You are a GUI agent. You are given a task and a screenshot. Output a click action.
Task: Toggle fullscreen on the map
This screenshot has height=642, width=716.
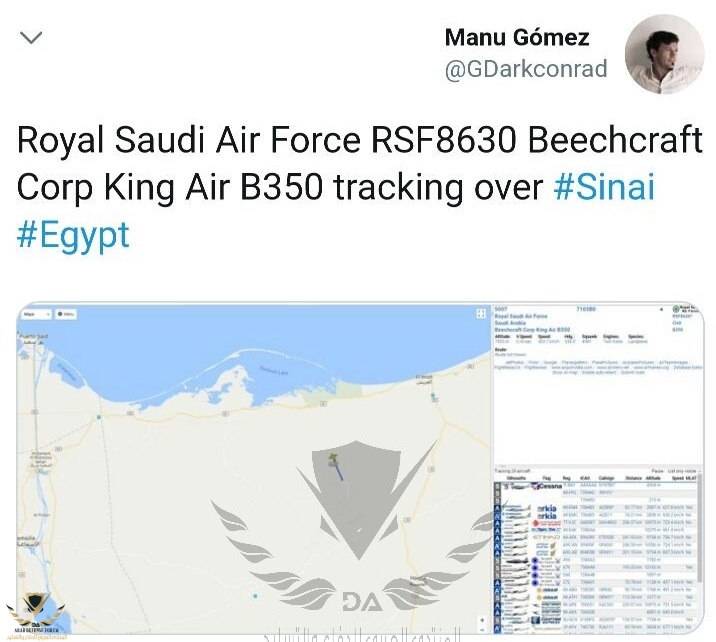(x=482, y=314)
